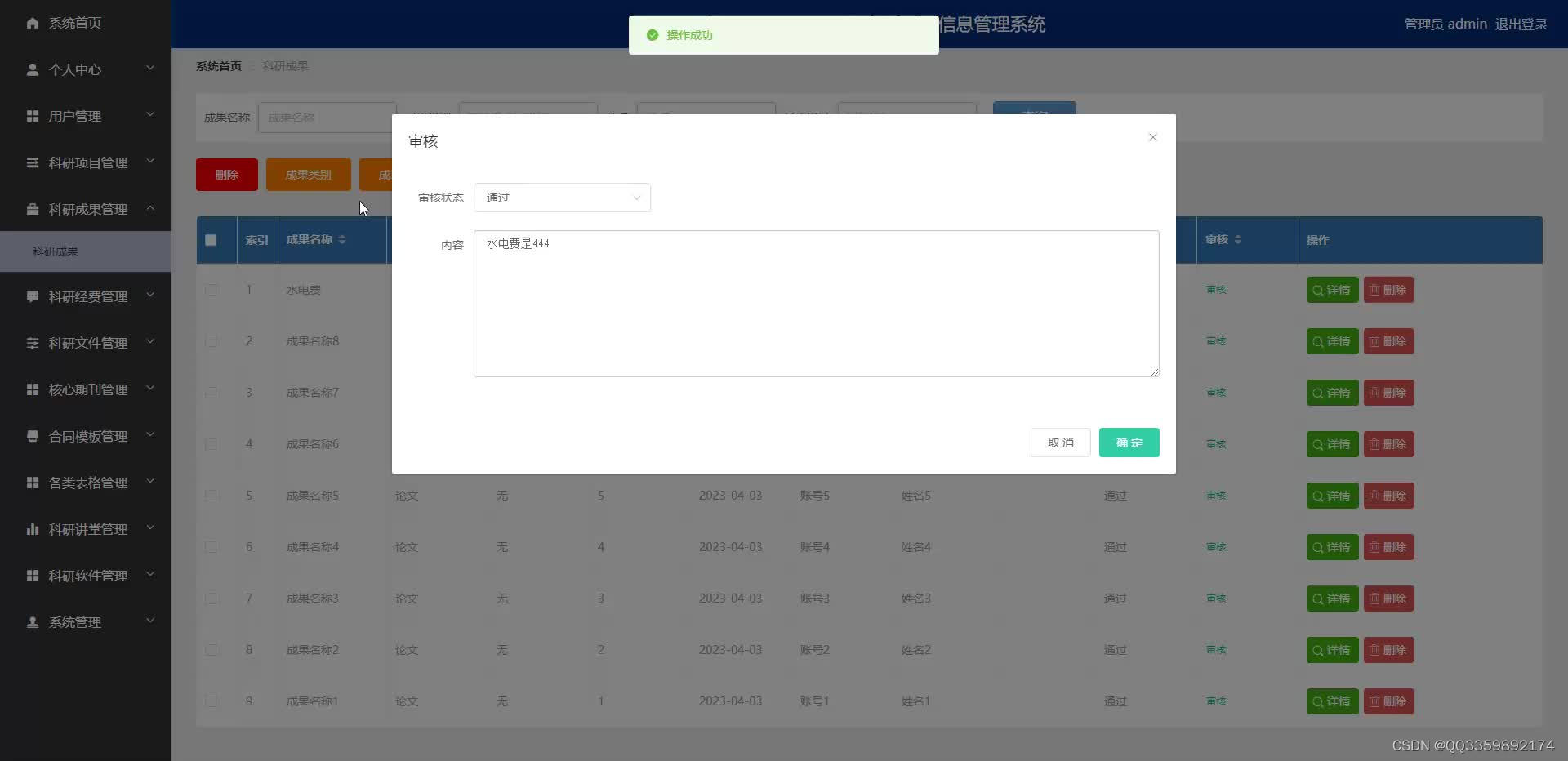1568x761 pixels.
Task: Collapse 科研成果管理 menu chevron
Action: pyautogui.click(x=150, y=208)
